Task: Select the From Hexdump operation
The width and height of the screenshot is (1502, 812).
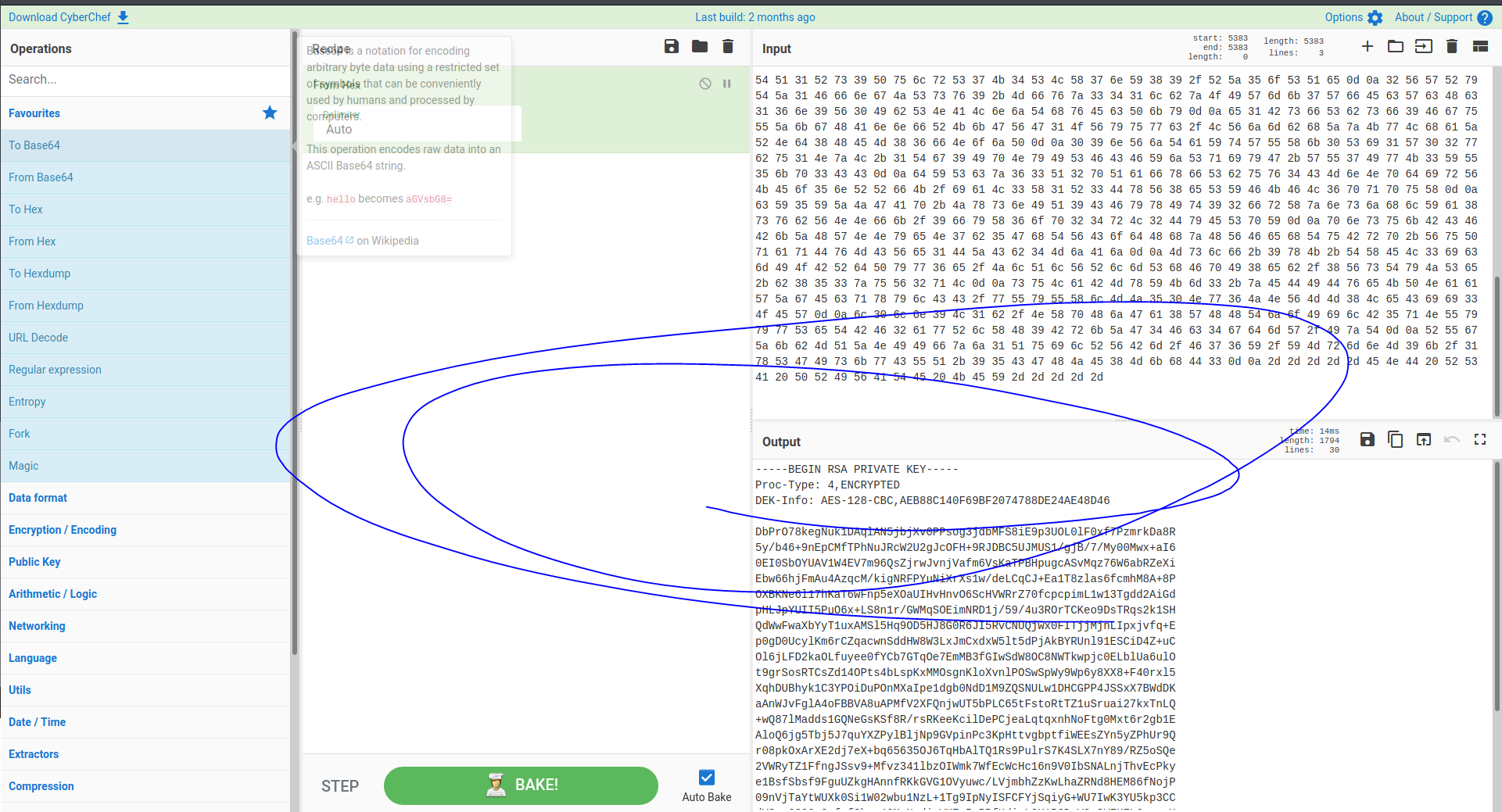Action: coord(145,306)
